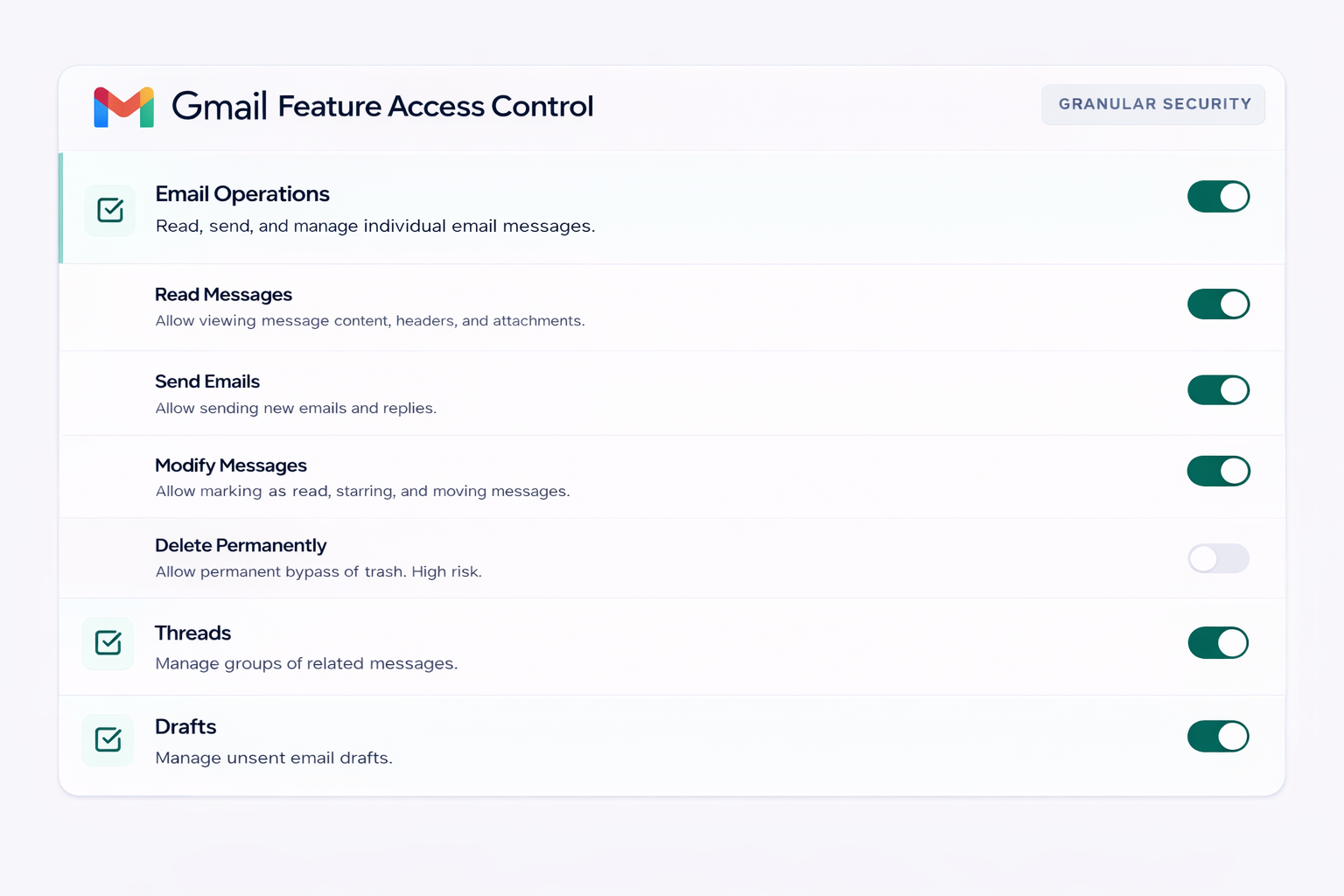Select the Email Operations section heading
The width and height of the screenshot is (1344, 896).
click(242, 194)
